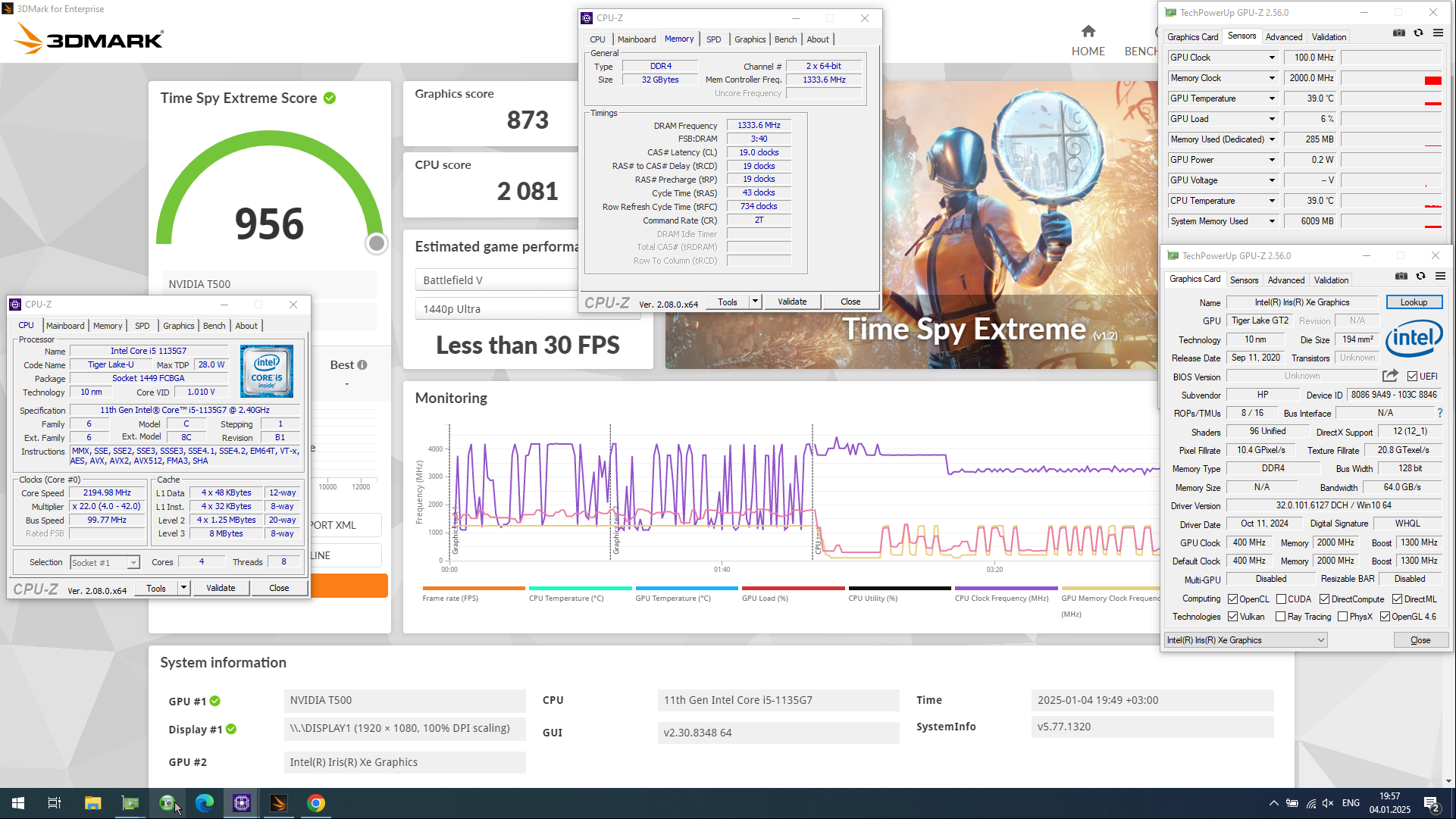1456x819 pixels.
Task: Open the Socket #1 selection dropdown in CPU-Z
Action: coord(105,563)
